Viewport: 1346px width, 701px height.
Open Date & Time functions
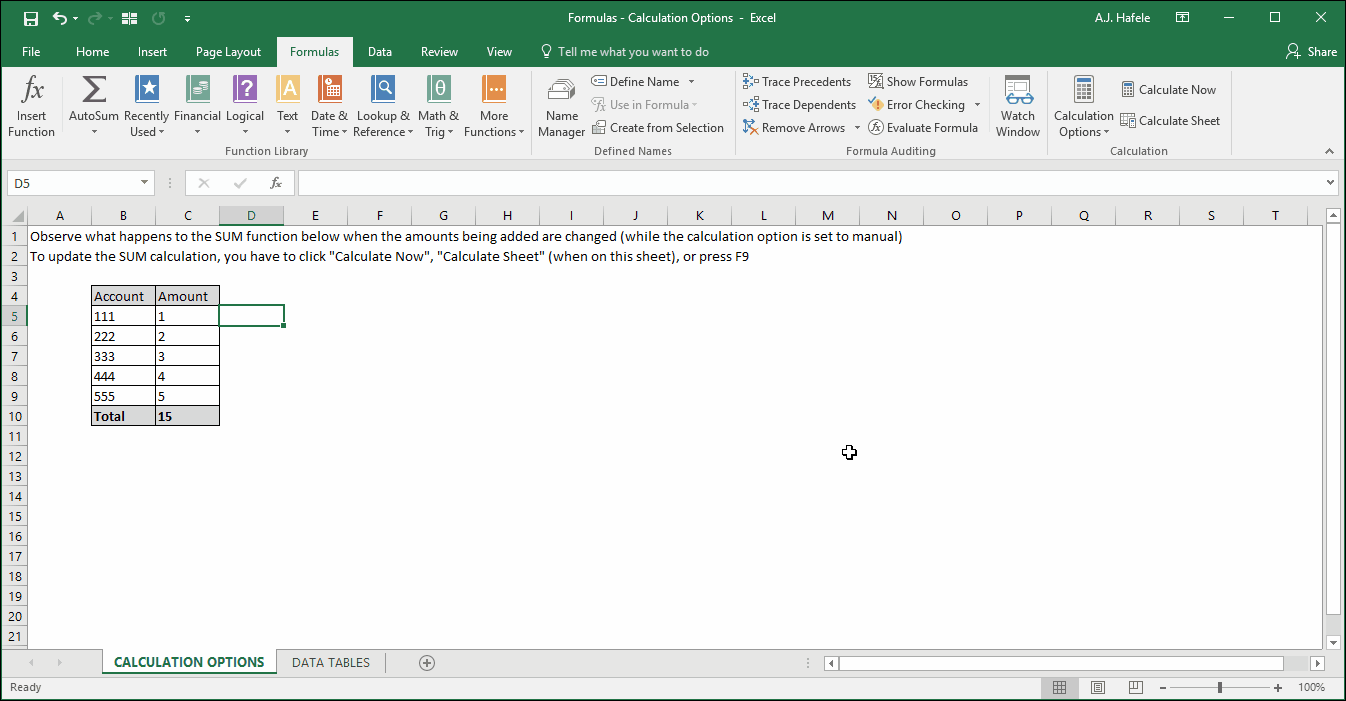[x=329, y=107]
